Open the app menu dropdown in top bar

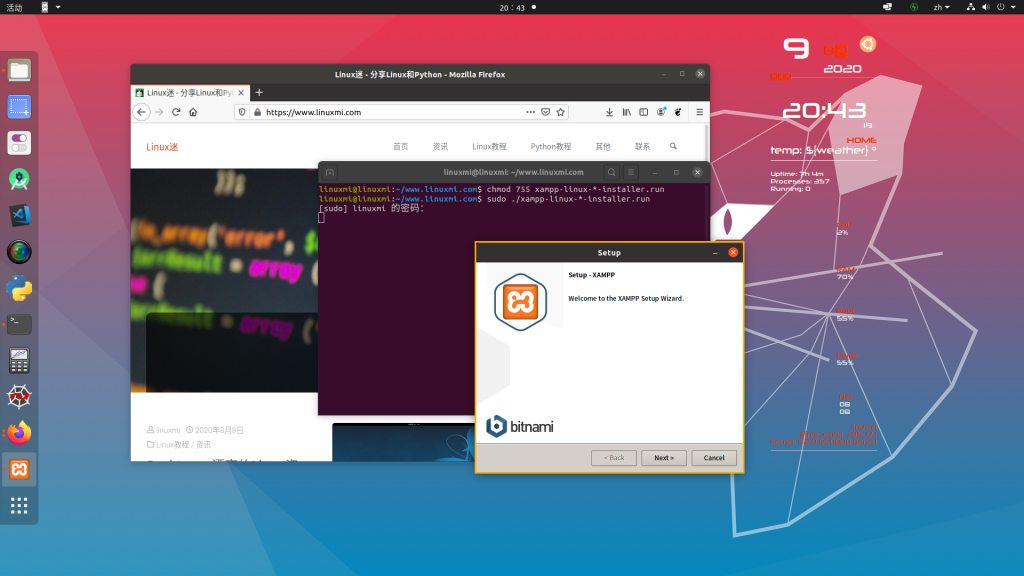pos(50,7)
